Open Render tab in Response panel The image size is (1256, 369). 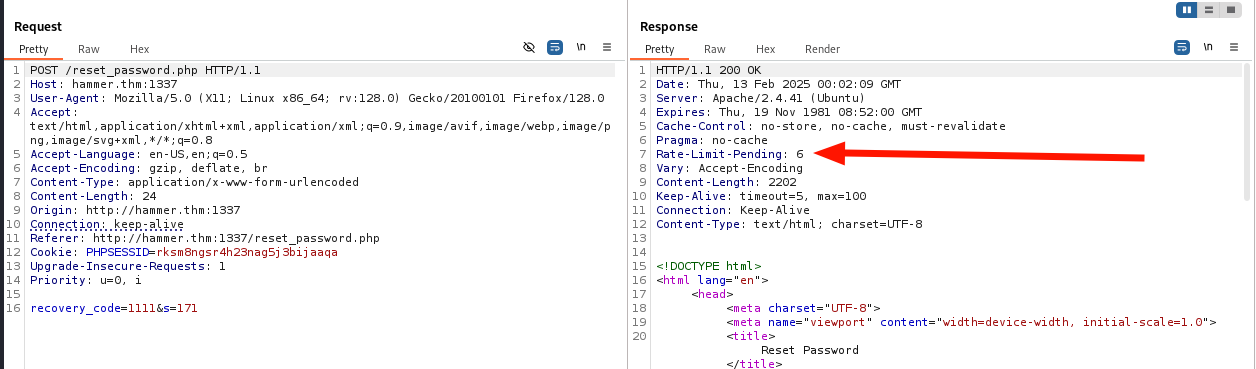pyautogui.click(x=823, y=49)
